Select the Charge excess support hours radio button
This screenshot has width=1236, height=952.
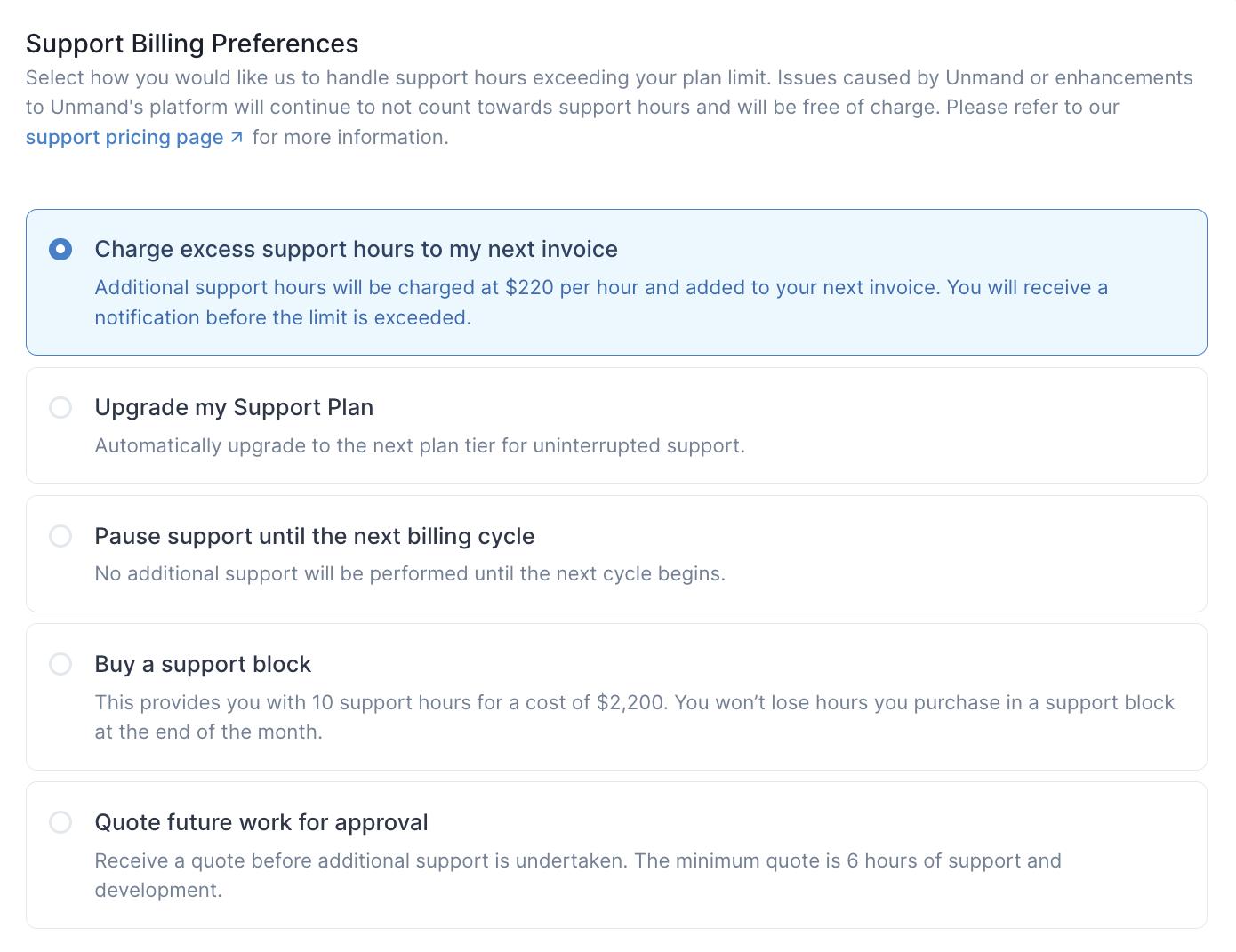click(x=60, y=250)
